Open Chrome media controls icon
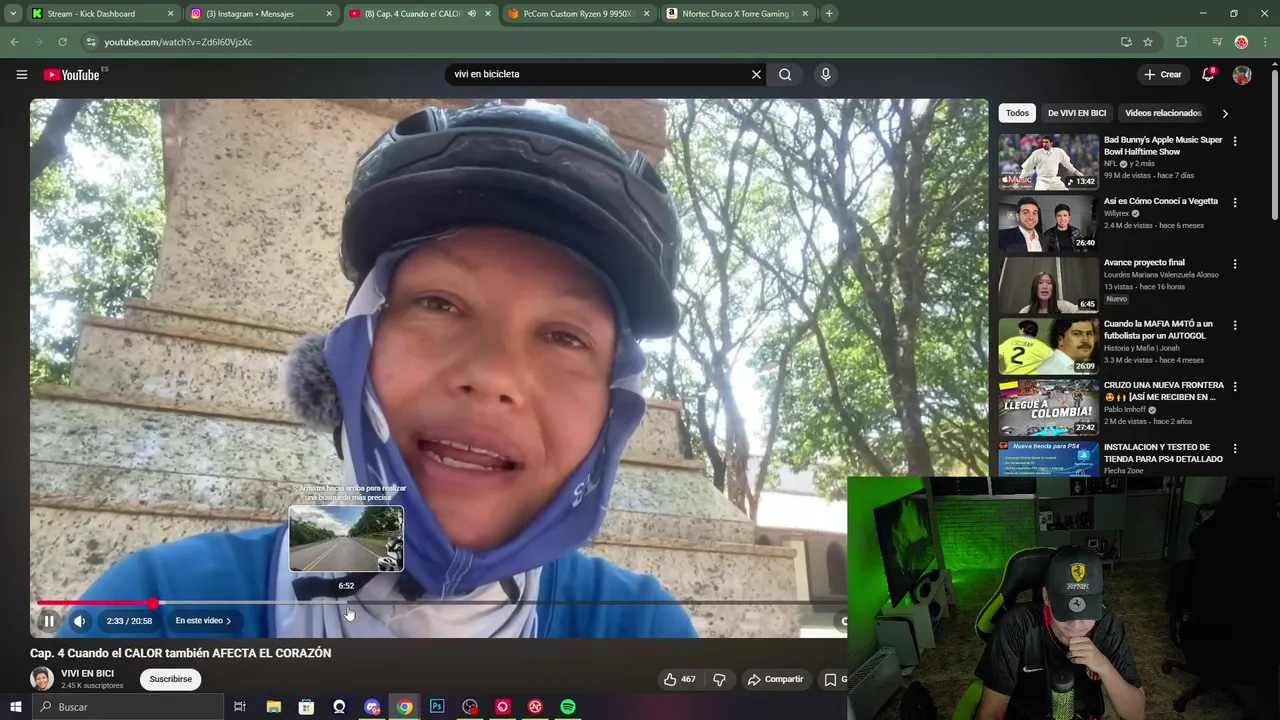Viewport: 1280px width, 720px height. pyautogui.click(x=1217, y=42)
